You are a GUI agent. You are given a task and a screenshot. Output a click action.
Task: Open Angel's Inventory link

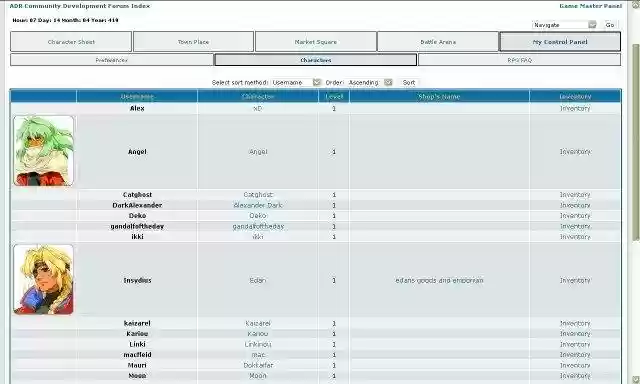point(575,152)
